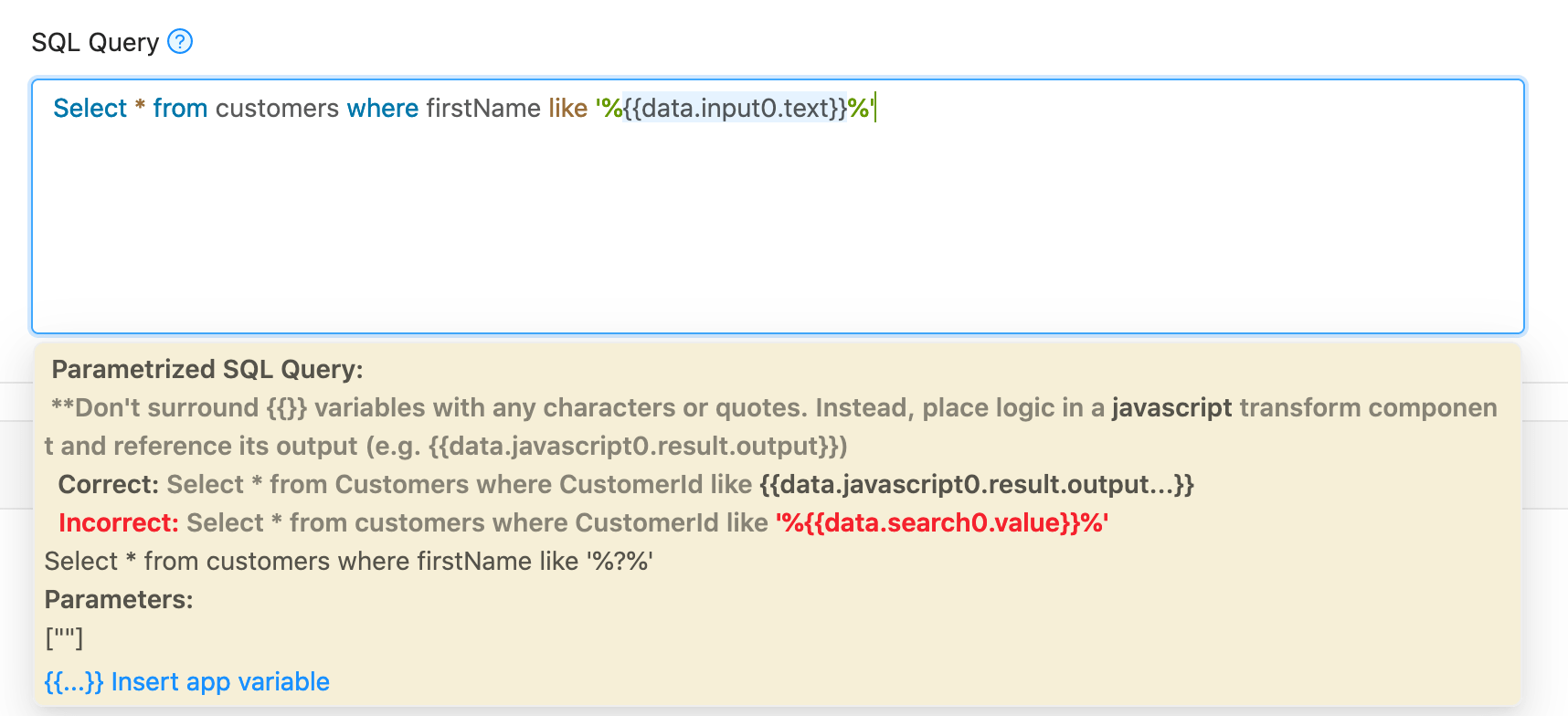This screenshot has width=1568, height=716.
Task: Click the 'SQL Query' field label
Action: (x=95, y=42)
